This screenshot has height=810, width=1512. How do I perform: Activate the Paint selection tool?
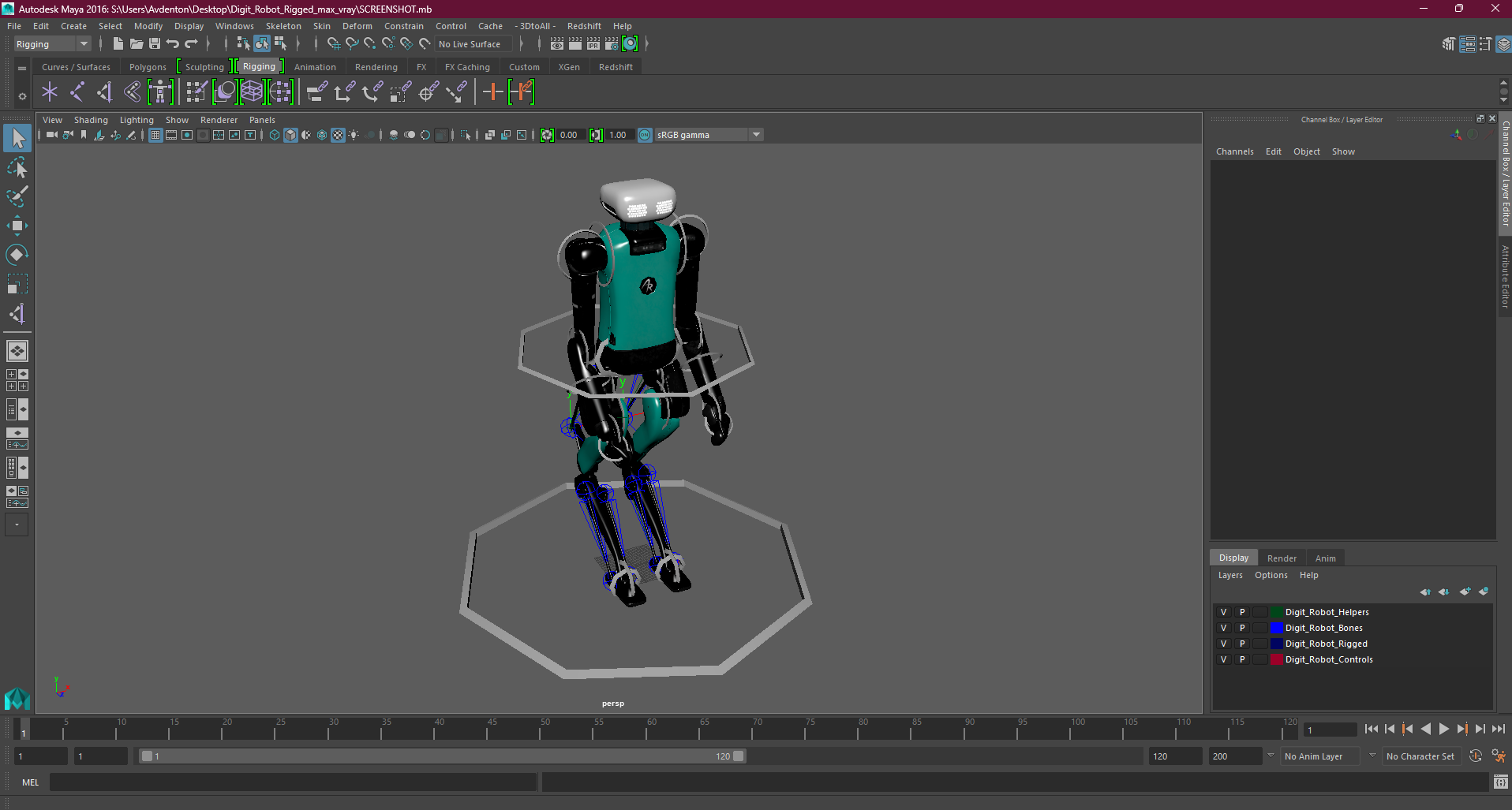[x=17, y=196]
